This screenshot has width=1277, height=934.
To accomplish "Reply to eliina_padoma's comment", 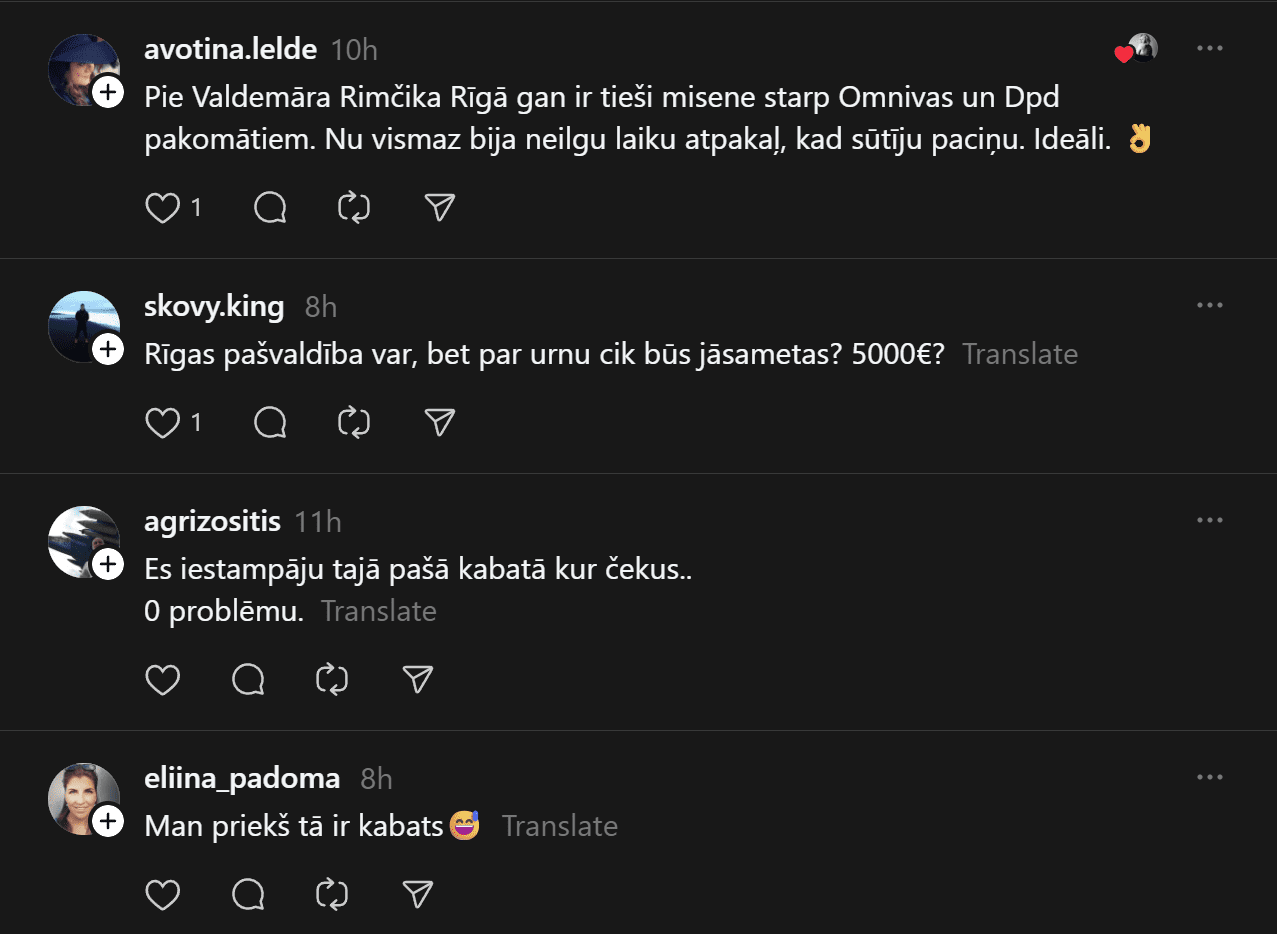I will click(x=248, y=893).
